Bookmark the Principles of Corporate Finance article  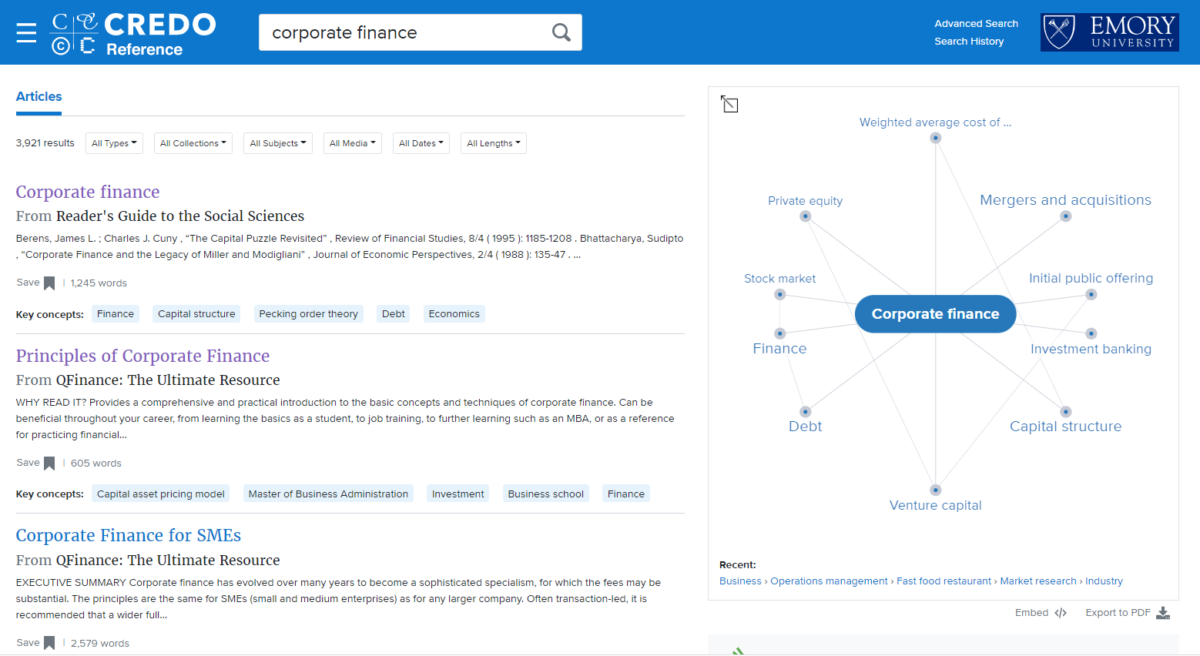pyautogui.click(x=49, y=463)
